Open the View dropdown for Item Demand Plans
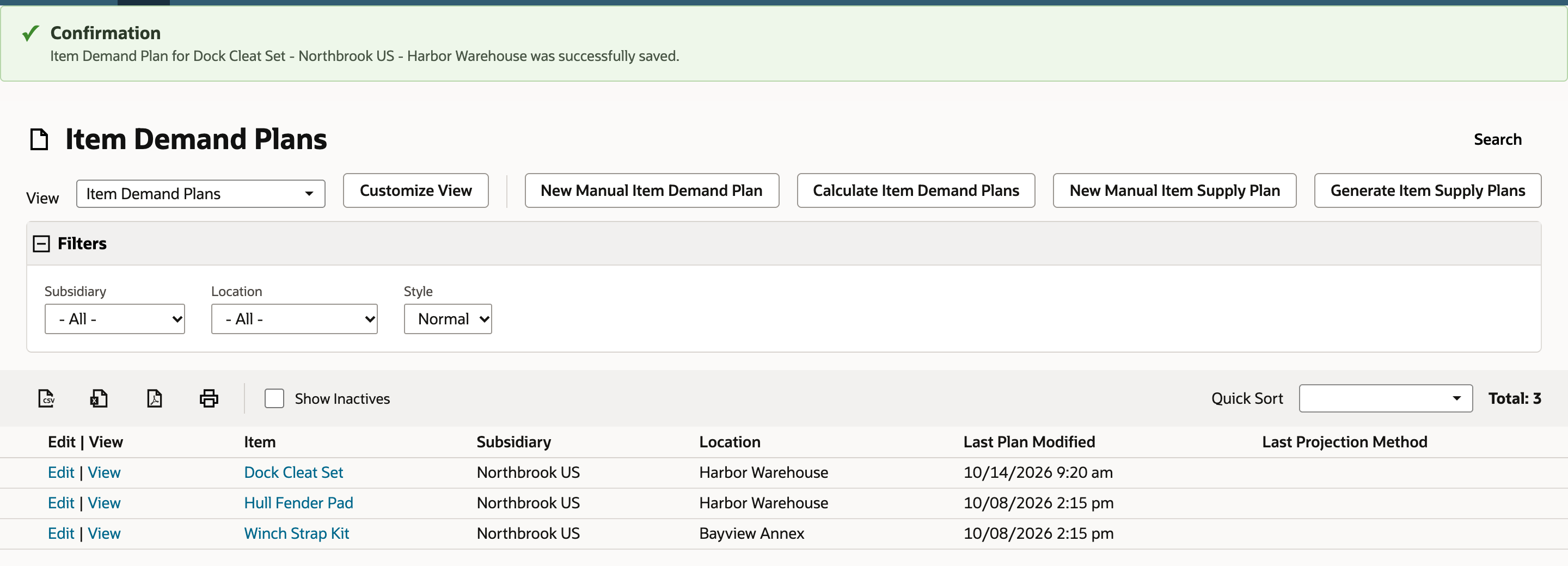Viewport: 1568px width, 566px height. click(201, 194)
